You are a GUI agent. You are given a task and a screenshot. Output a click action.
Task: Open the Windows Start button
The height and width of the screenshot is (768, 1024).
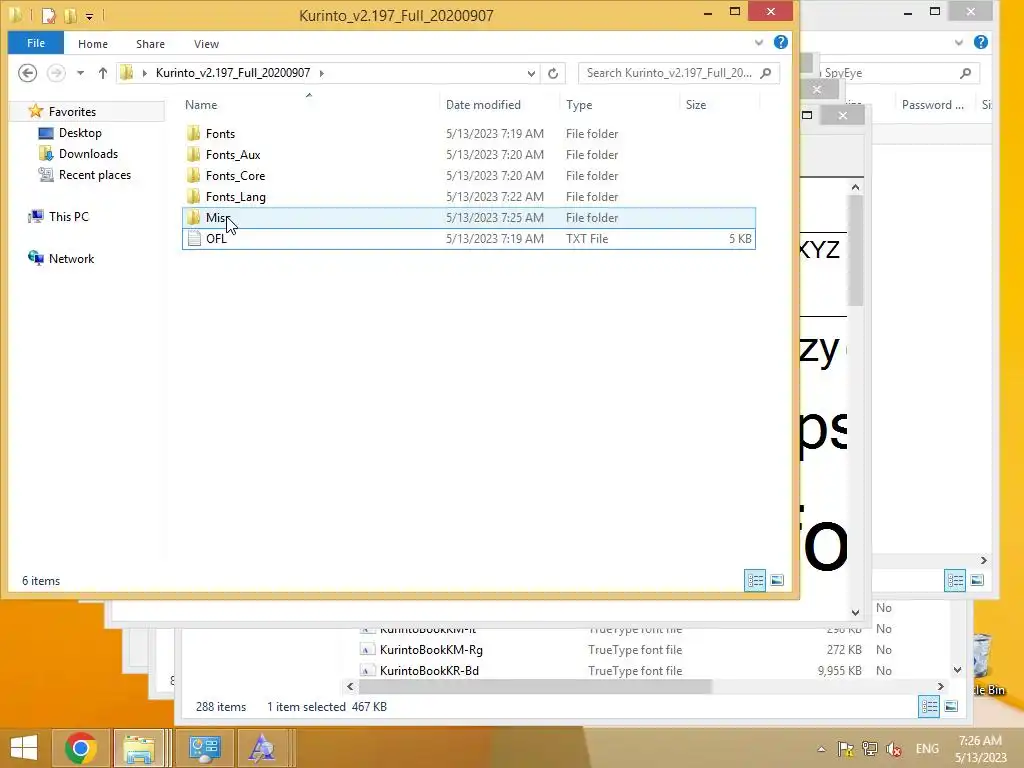24,748
